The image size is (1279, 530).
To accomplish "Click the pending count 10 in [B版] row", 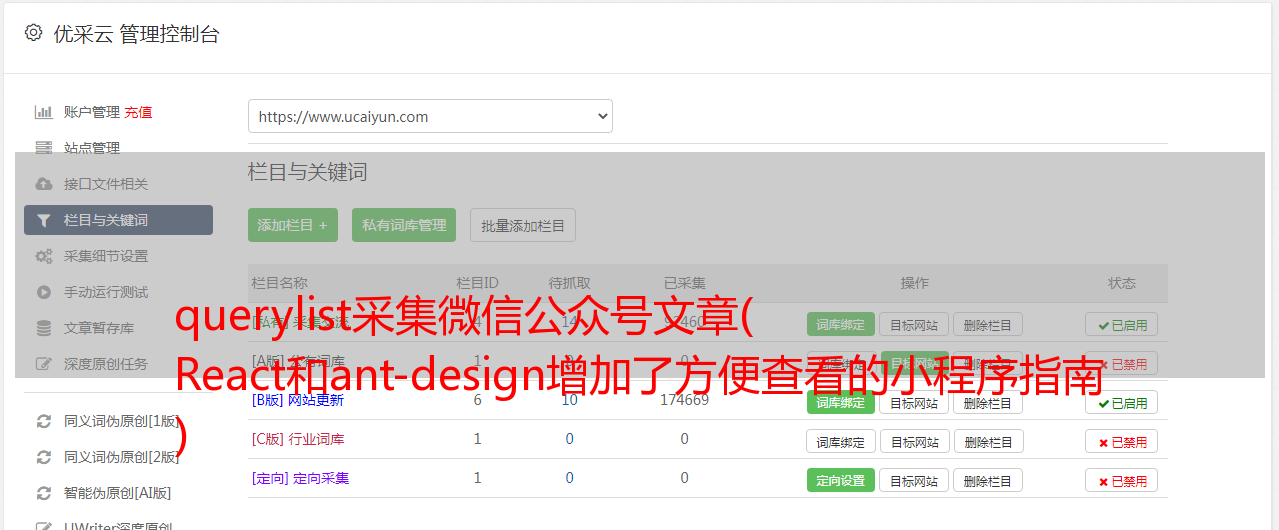I will [569, 400].
